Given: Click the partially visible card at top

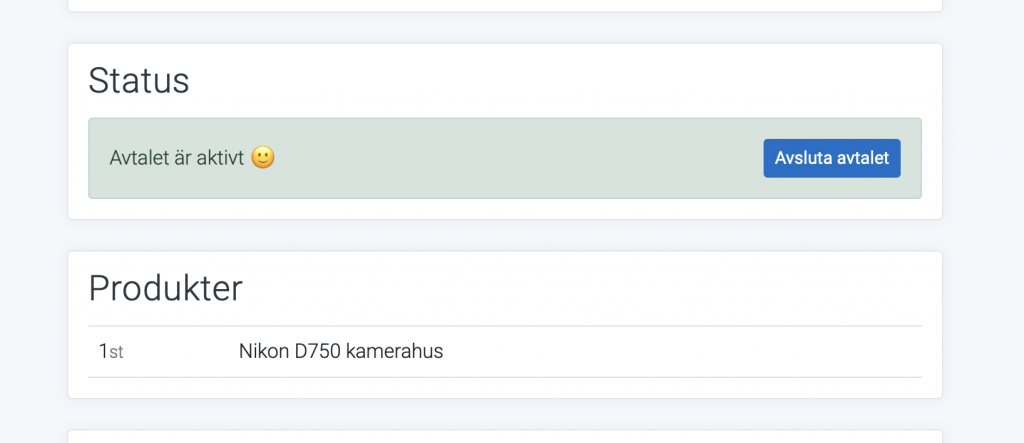Looking at the screenshot, I should point(505,5).
